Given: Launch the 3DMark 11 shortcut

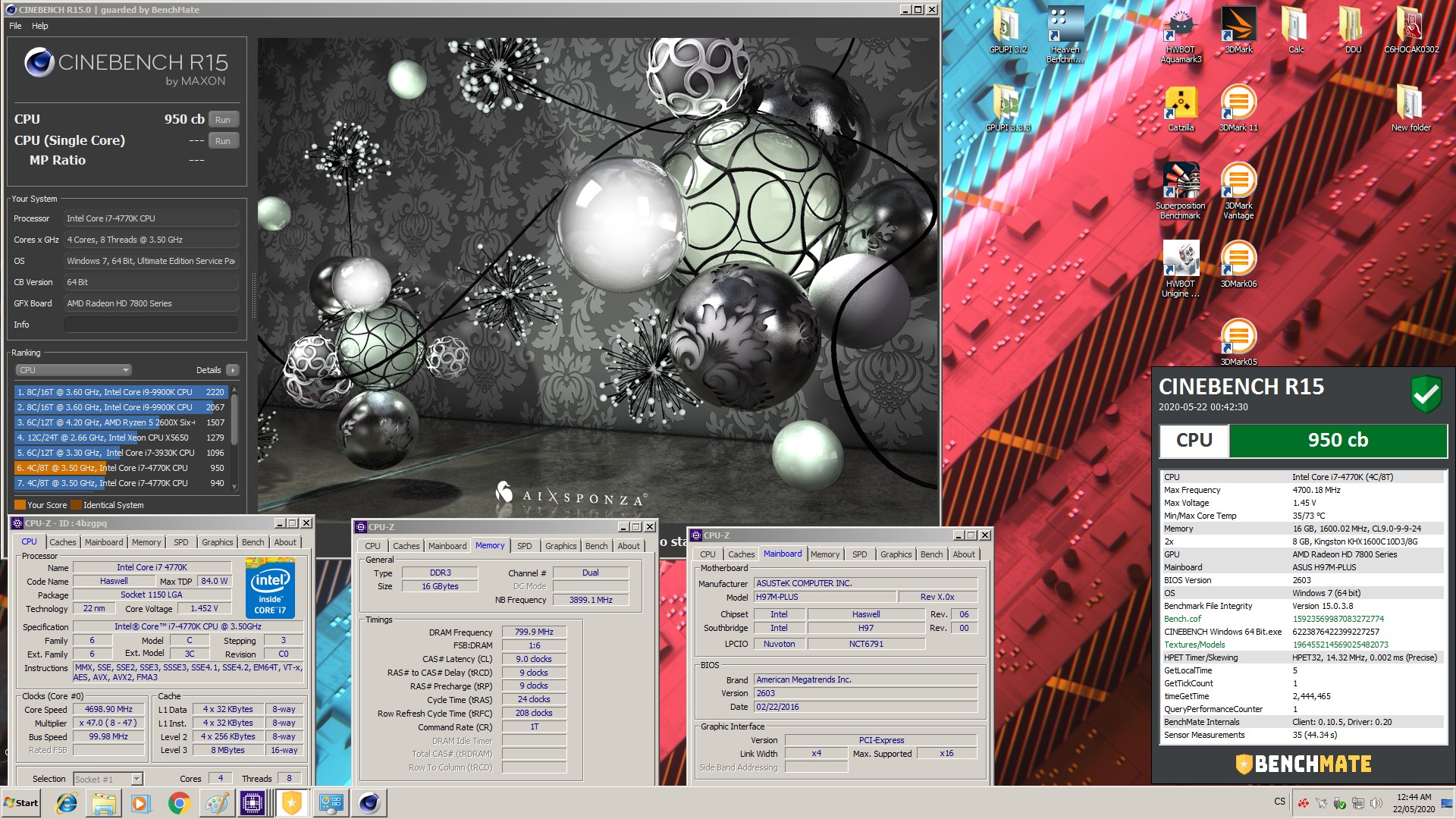Looking at the screenshot, I should point(1238,108).
